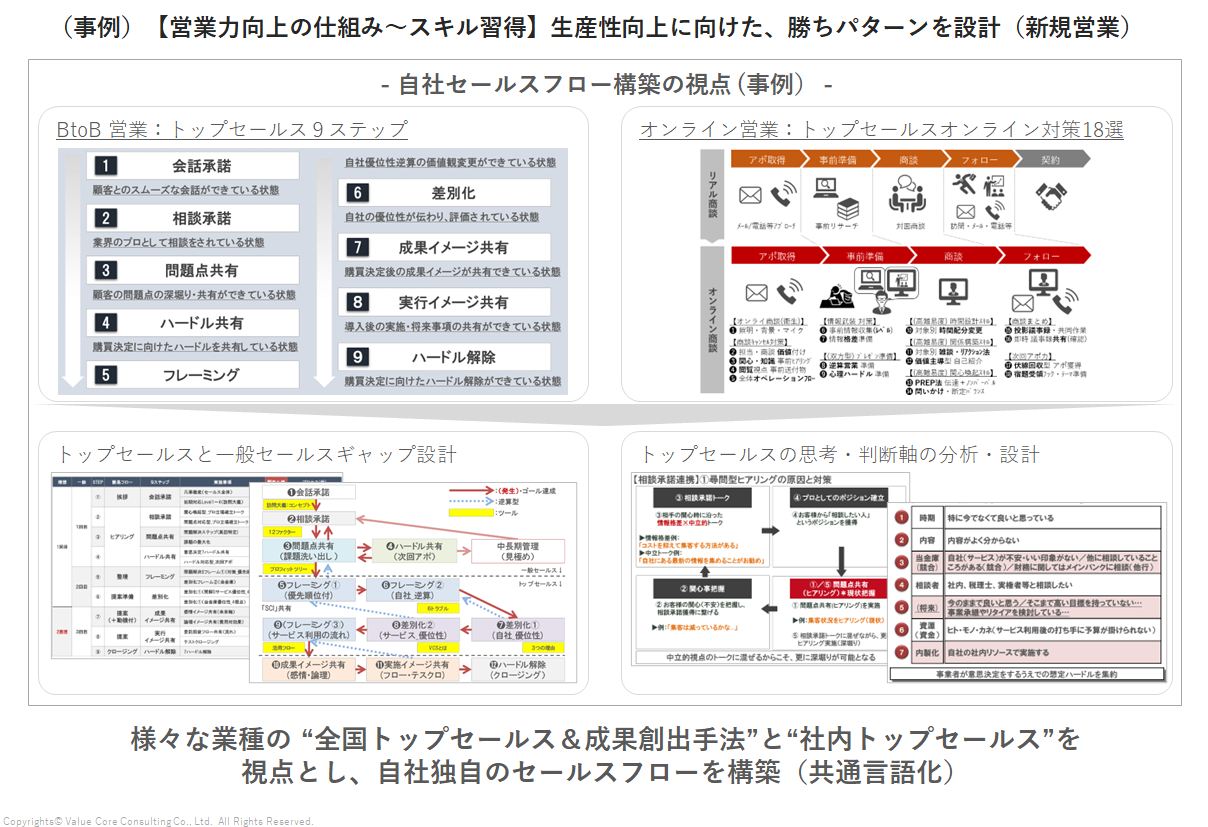Click the red circle number 1 beside 時期

tap(900, 518)
